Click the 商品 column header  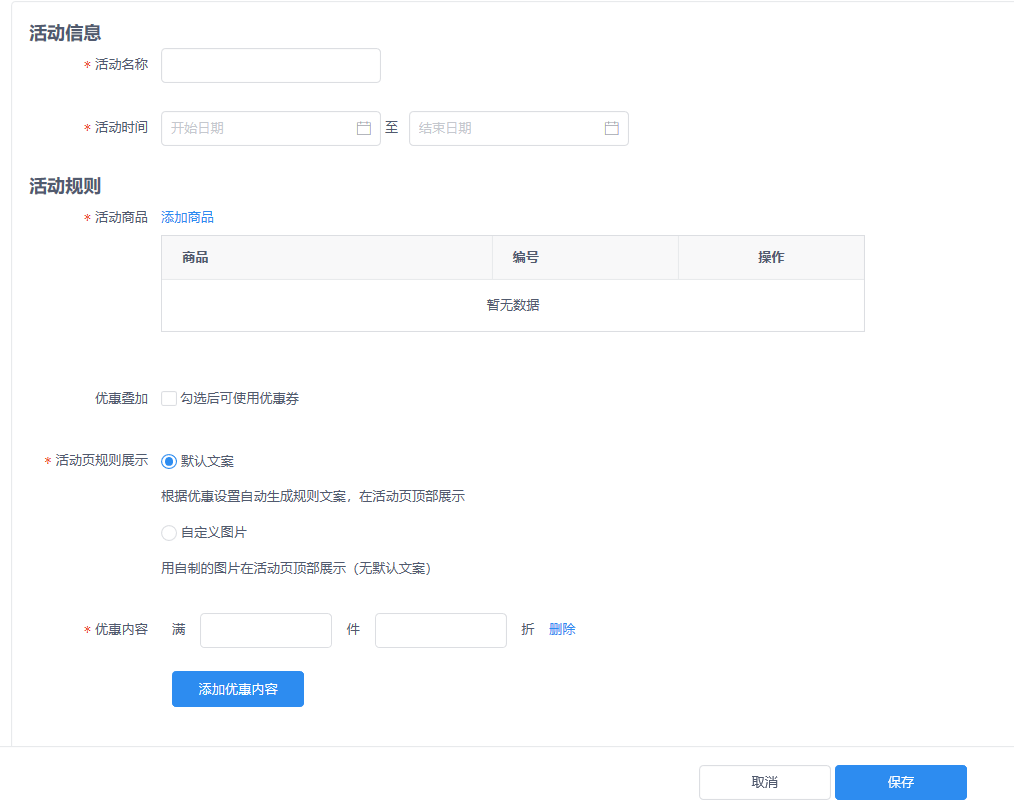pyautogui.click(x=327, y=257)
